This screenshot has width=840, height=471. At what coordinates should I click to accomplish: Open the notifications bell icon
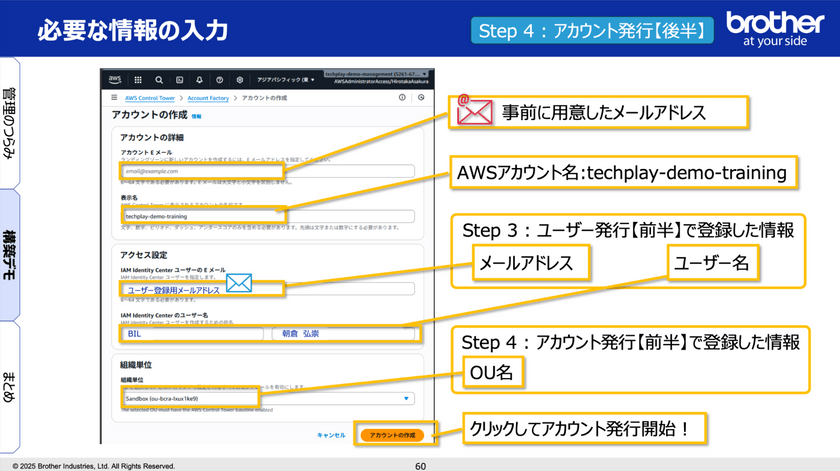pyautogui.click(x=200, y=80)
